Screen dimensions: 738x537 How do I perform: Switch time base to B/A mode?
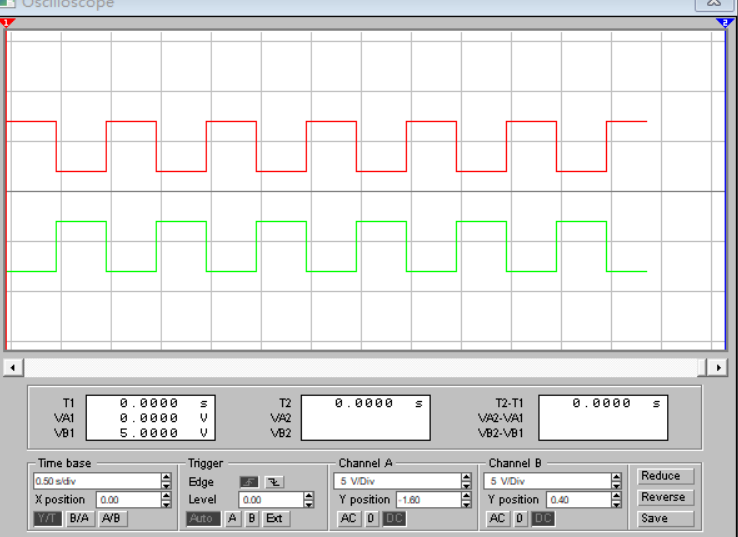coord(78,519)
